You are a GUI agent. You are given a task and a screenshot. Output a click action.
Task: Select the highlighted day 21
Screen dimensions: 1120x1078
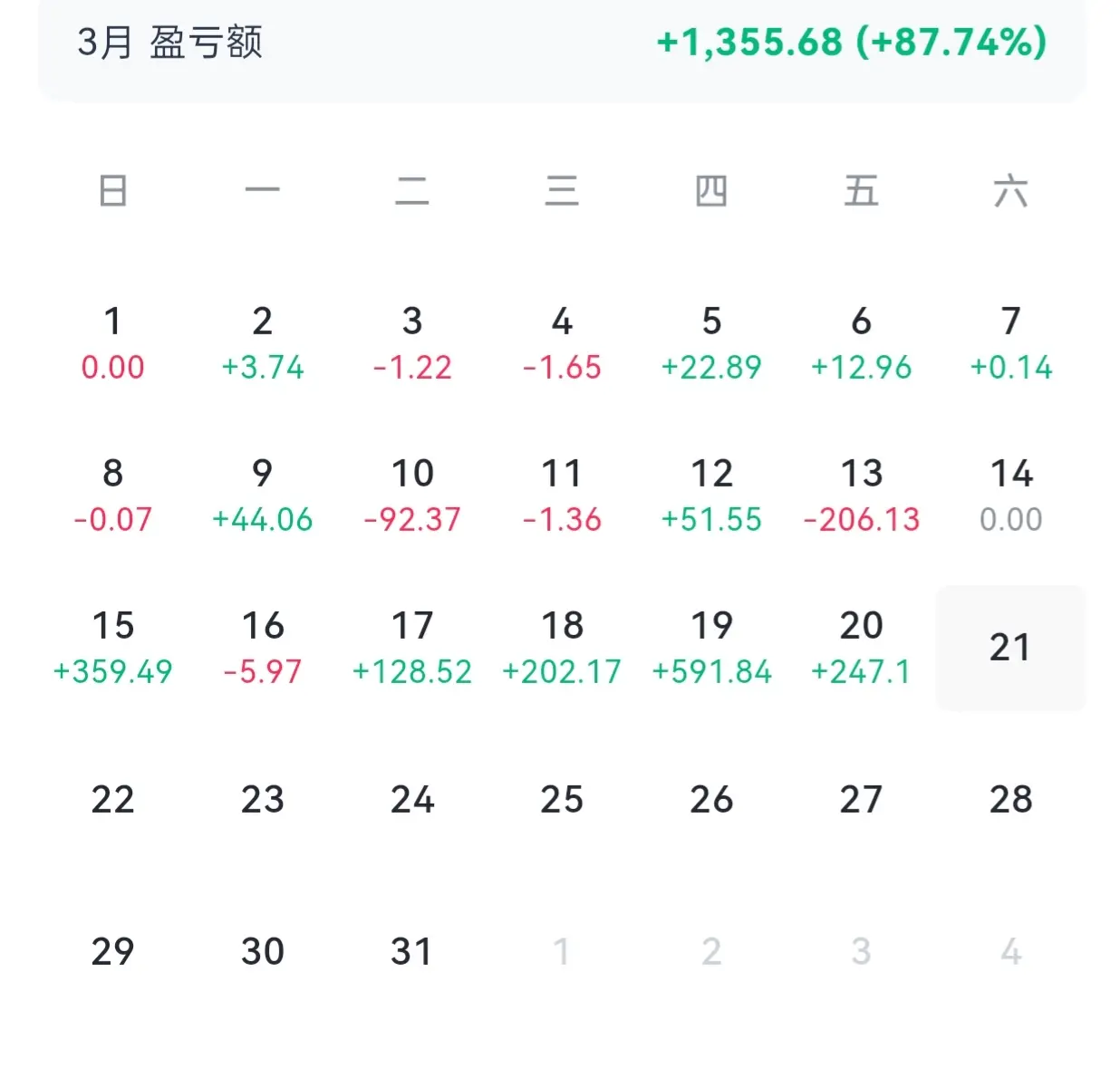tap(1009, 647)
